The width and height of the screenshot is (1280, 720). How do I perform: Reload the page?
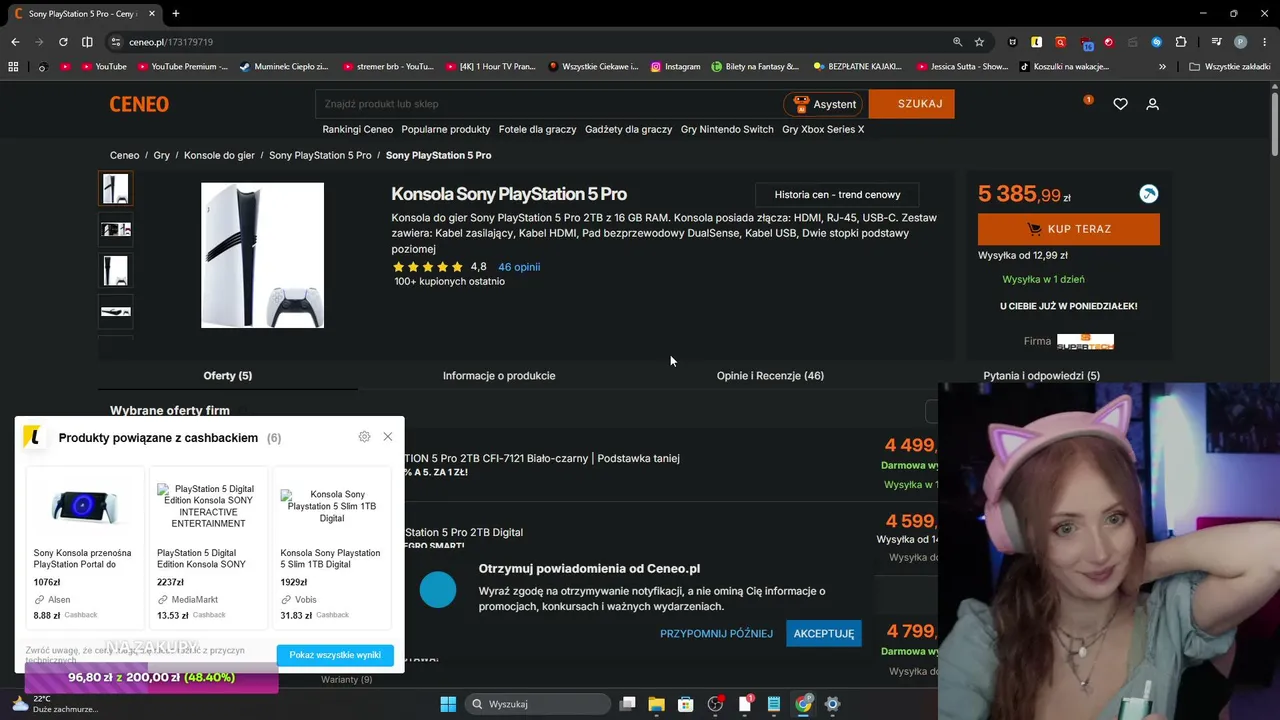point(63,42)
